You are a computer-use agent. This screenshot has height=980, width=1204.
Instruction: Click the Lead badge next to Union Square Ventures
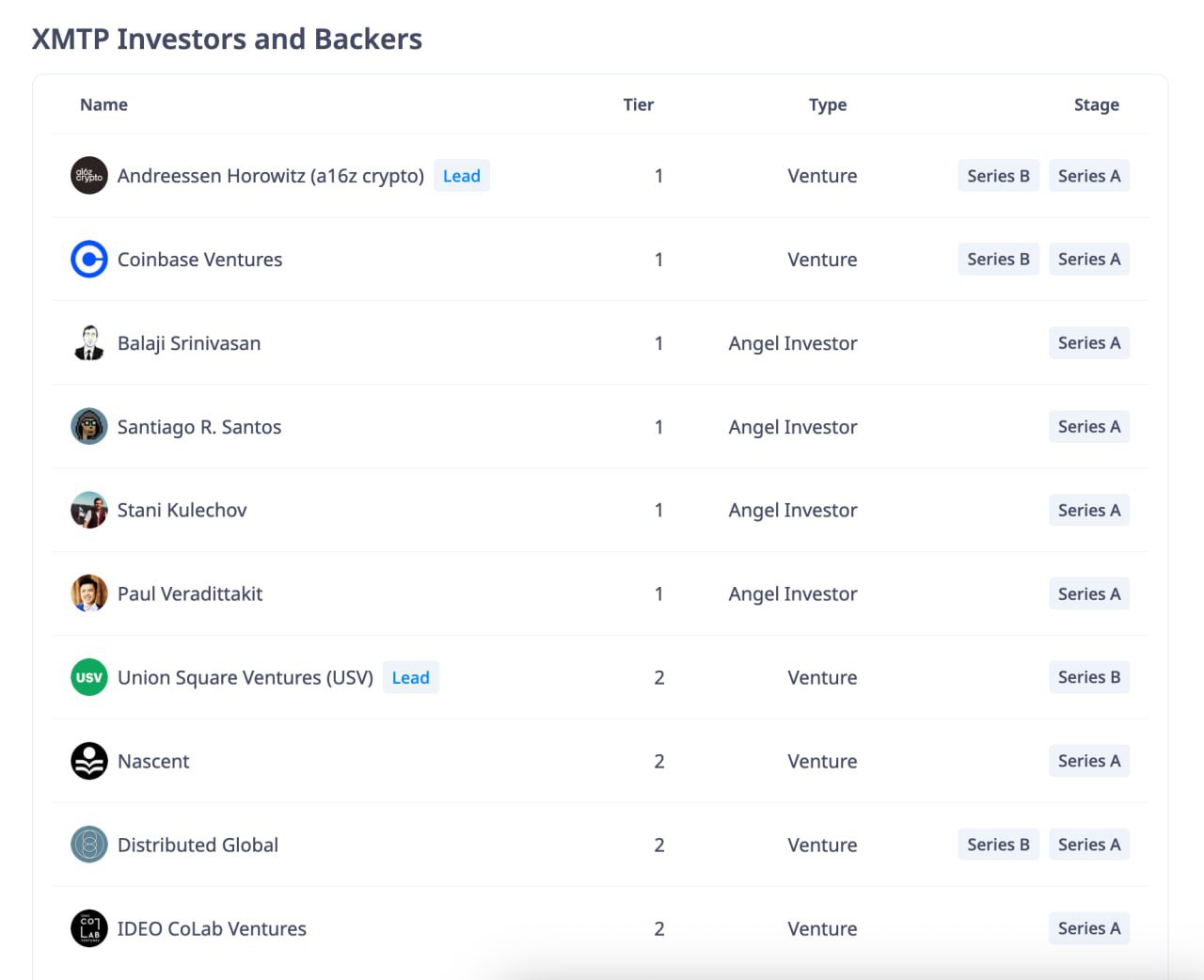[411, 677]
